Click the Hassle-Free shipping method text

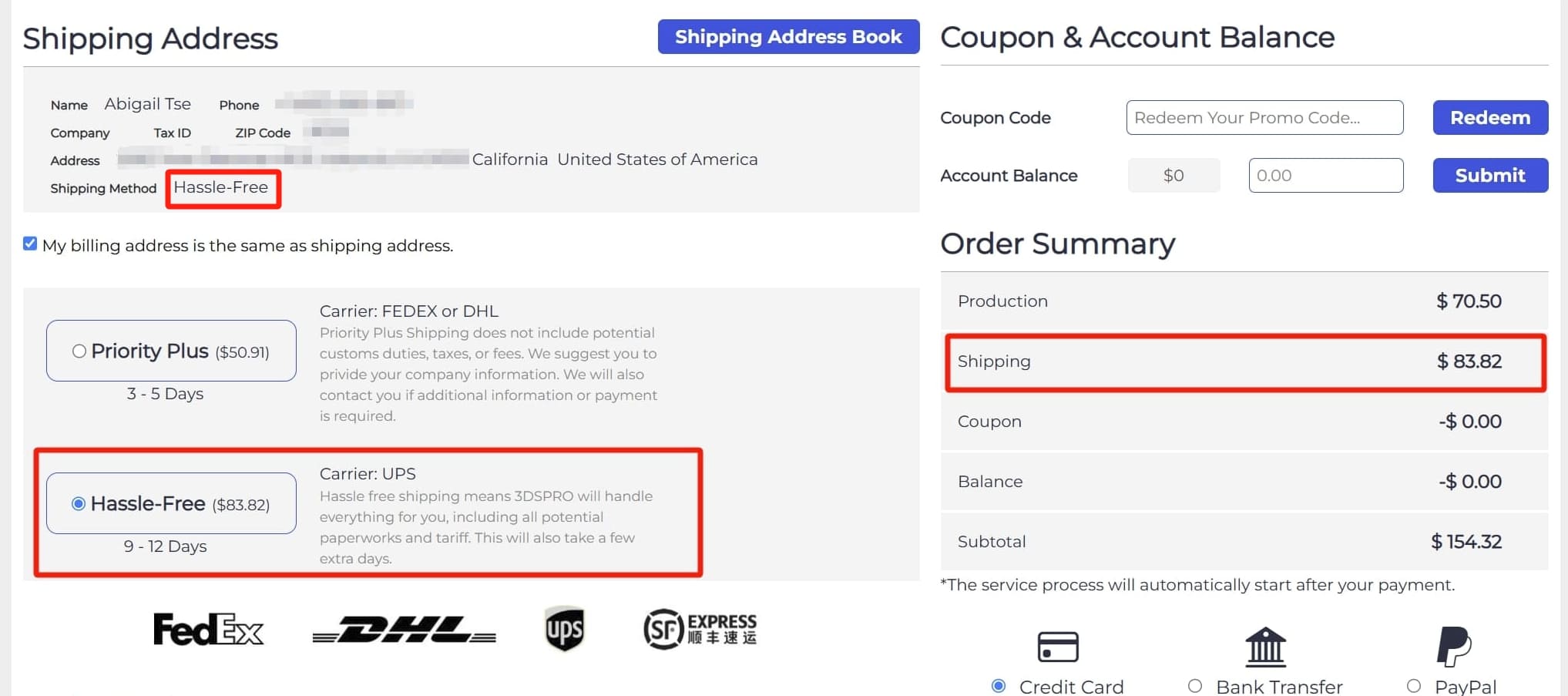221,187
